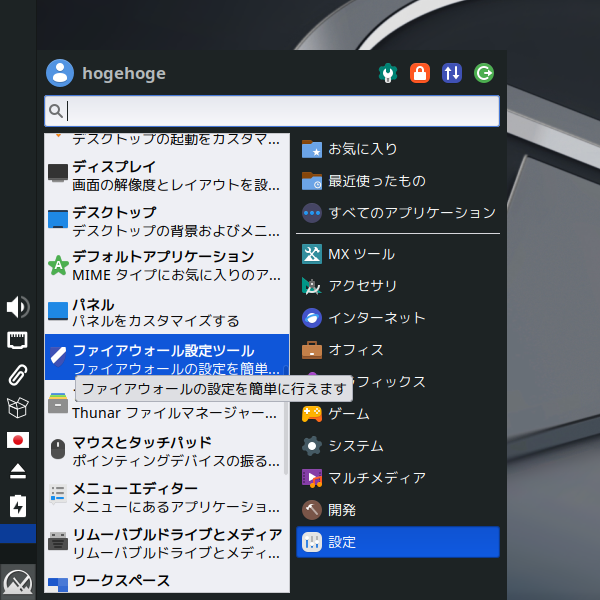
Task: Open ゲーム games category
Action: click(398, 414)
